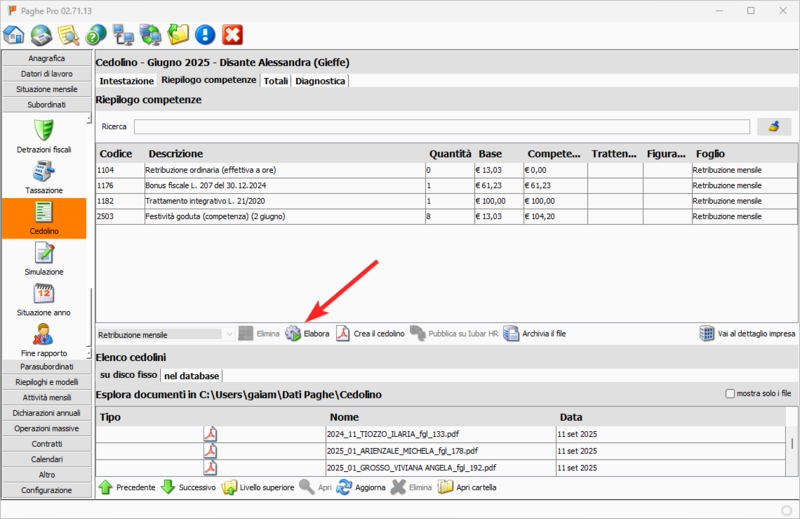Click the Ricerca search field

pos(441,127)
